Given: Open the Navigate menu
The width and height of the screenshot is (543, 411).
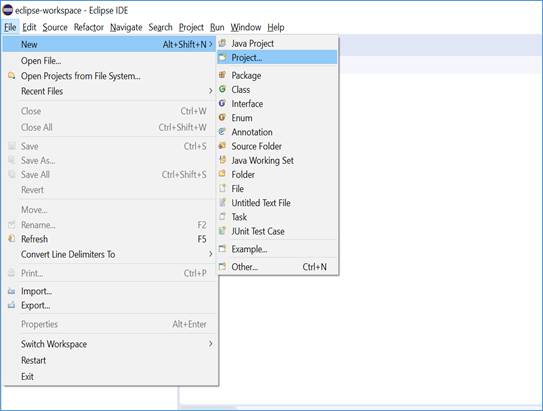Looking at the screenshot, I should pyautogui.click(x=126, y=27).
